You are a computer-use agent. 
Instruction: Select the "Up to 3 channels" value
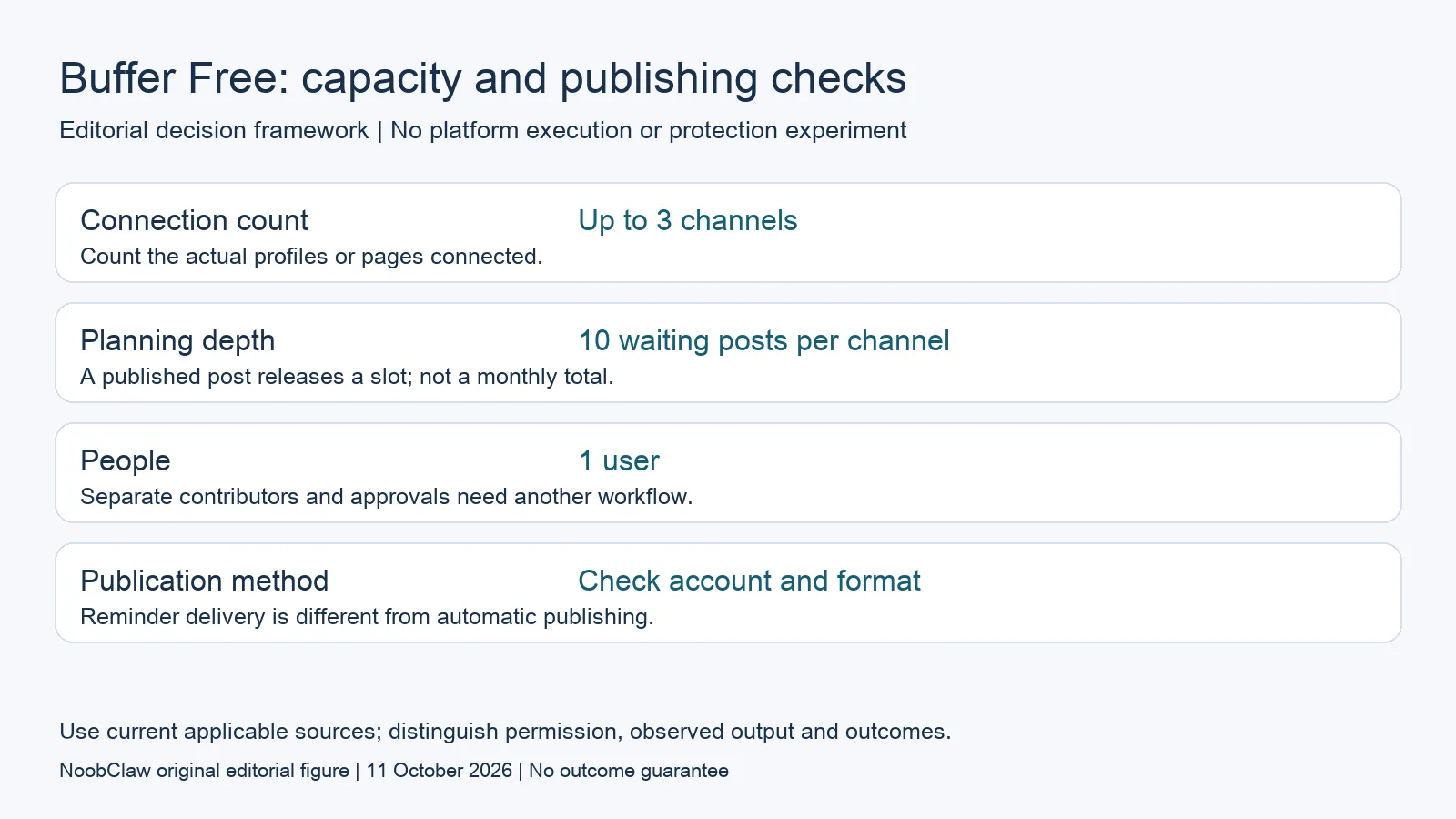[688, 220]
